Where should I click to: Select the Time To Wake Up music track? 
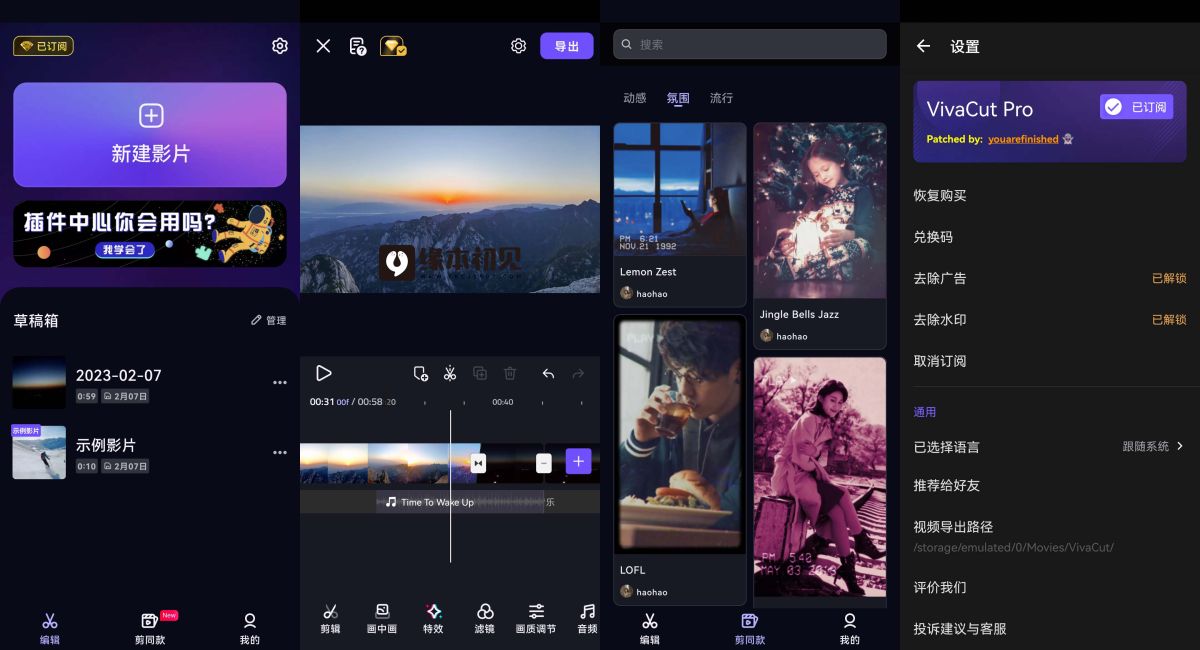point(460,502)
